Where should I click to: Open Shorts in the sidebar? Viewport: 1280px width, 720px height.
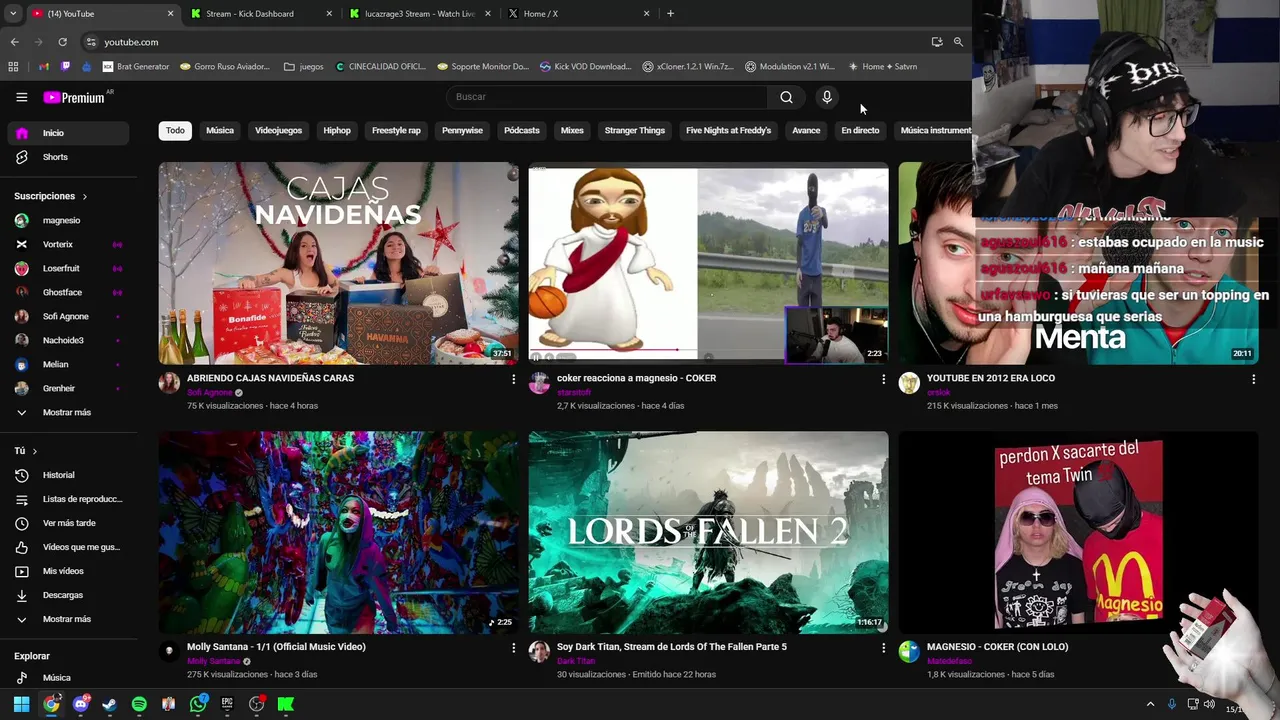[x=68, y=157]
